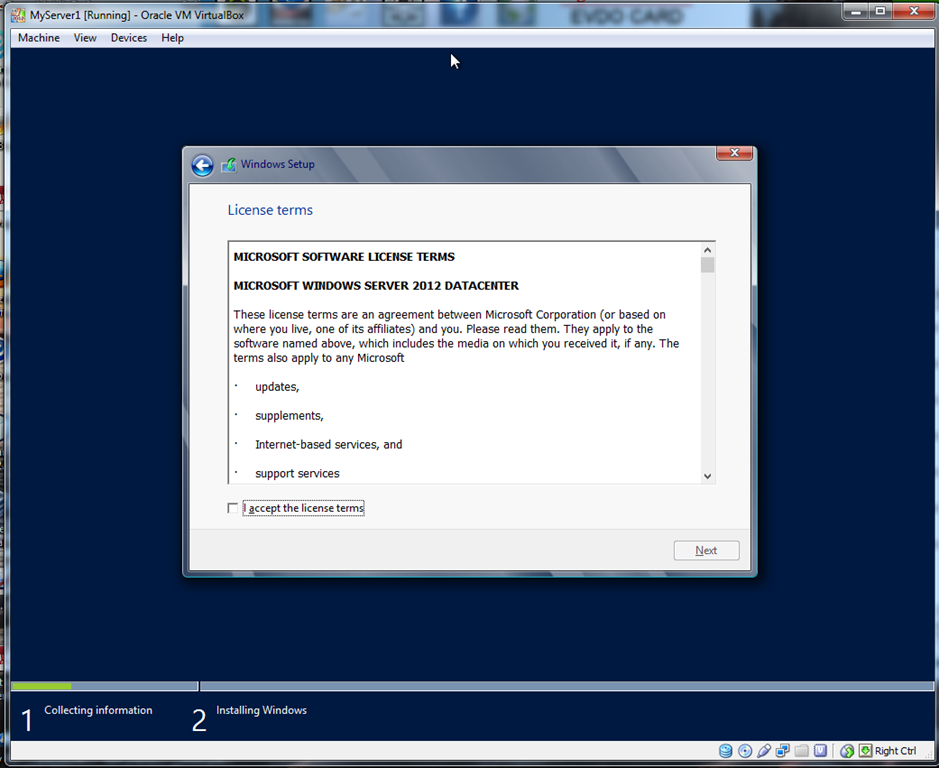The width and height of the screenshot is (939, 768).
Task: Check the I accept the license terms checkbox
Action: pyautogui.click(x=232, y=507)
